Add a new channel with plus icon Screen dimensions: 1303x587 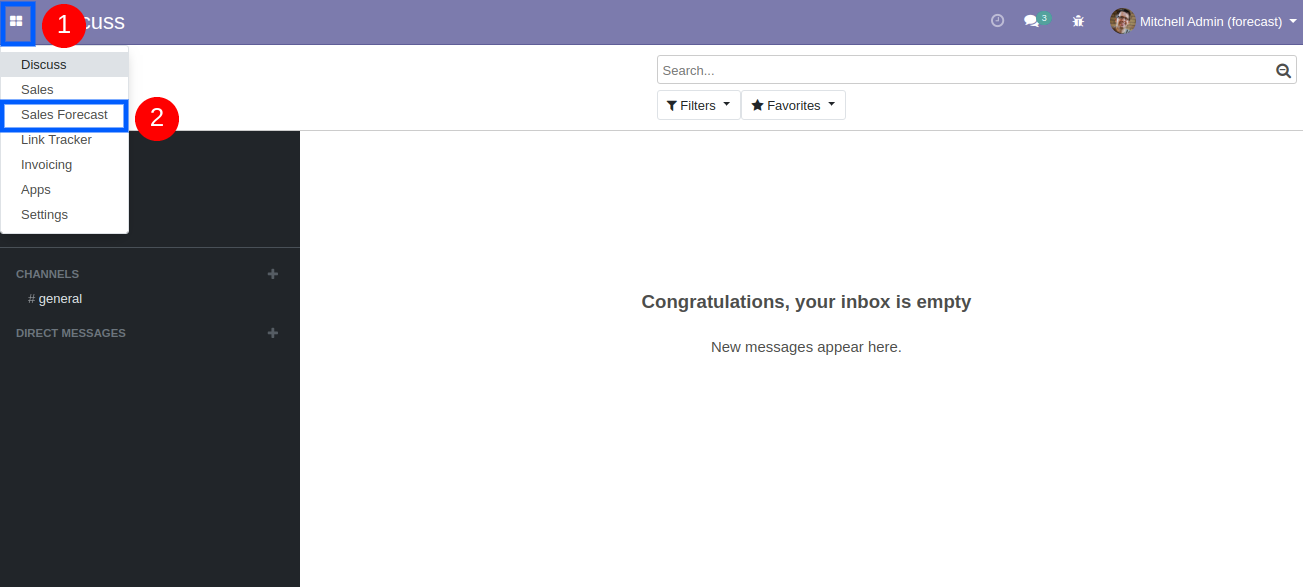coord(273,274)
